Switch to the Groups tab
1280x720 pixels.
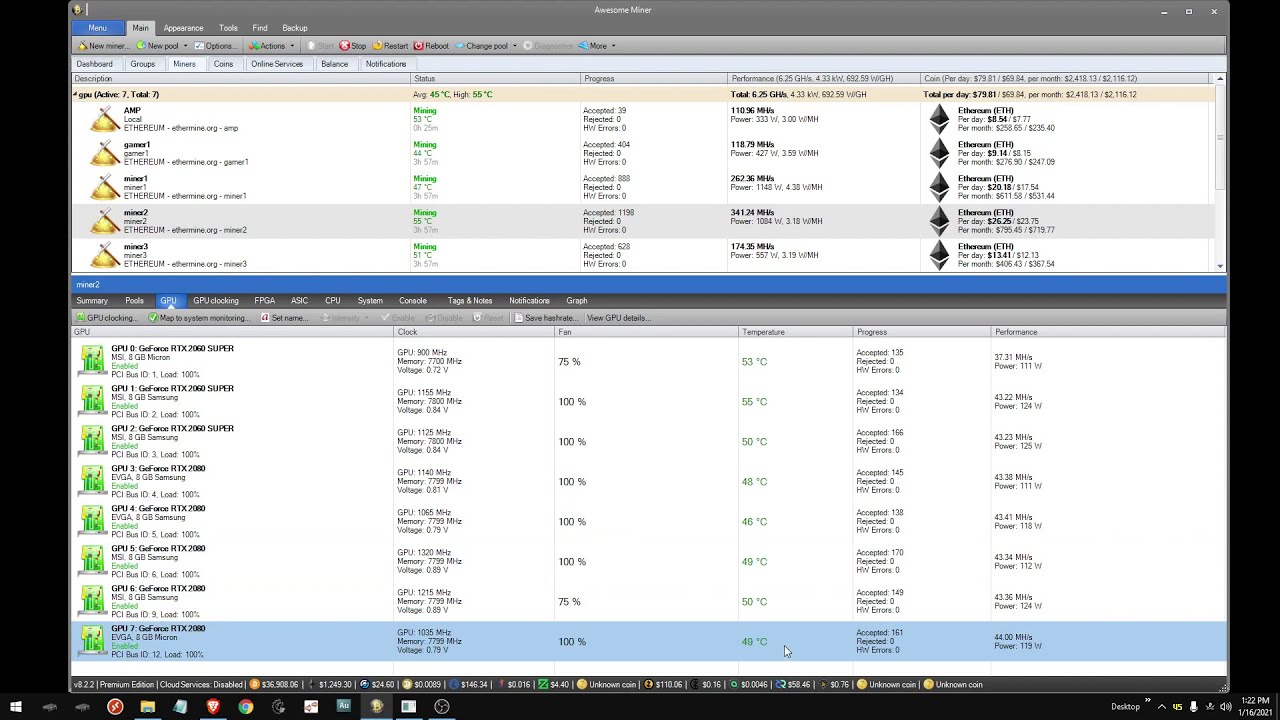[143, 64]
